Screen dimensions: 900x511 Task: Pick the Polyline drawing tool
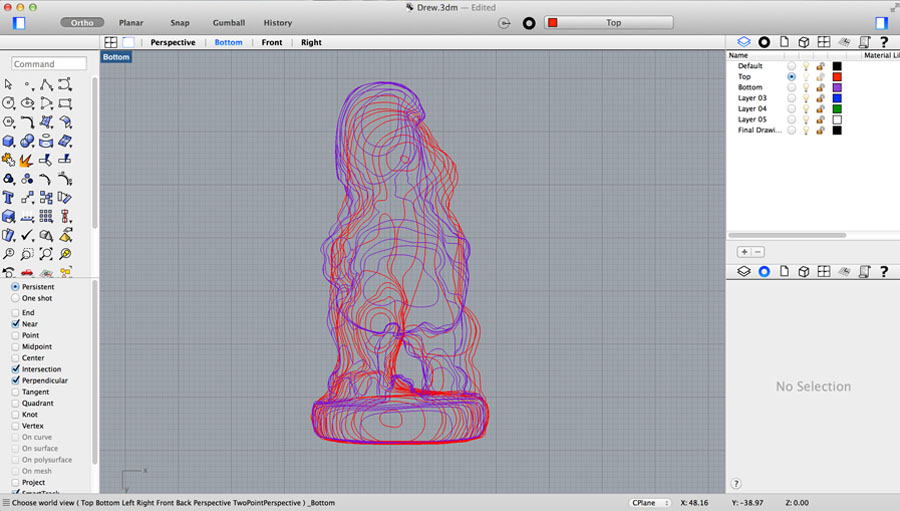click(x=46, y=84)
